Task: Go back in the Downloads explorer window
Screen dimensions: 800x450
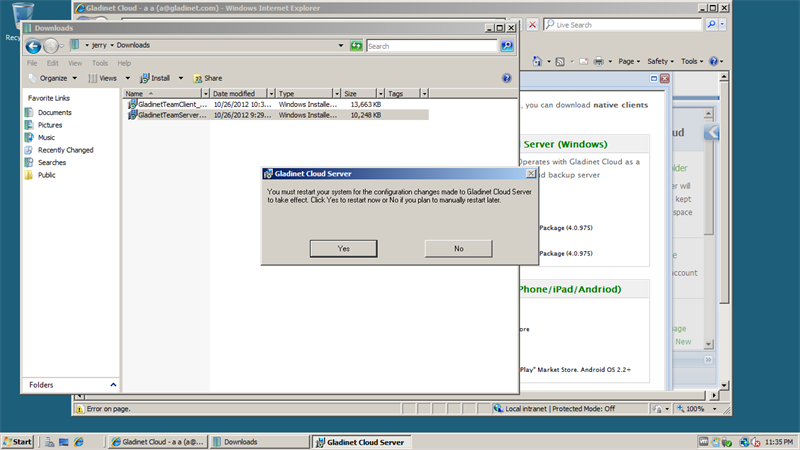Action: pos(33,46)
